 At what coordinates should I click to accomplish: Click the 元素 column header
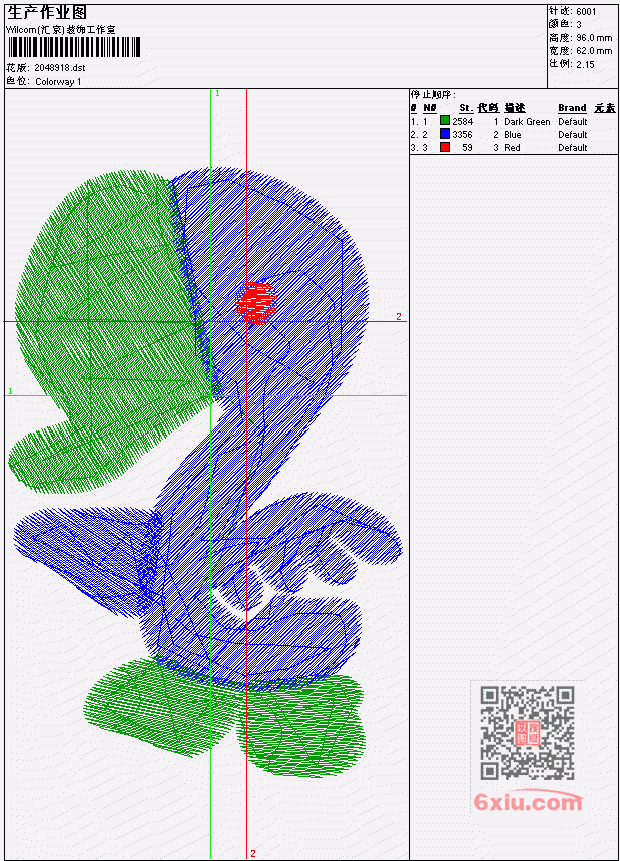605,108
